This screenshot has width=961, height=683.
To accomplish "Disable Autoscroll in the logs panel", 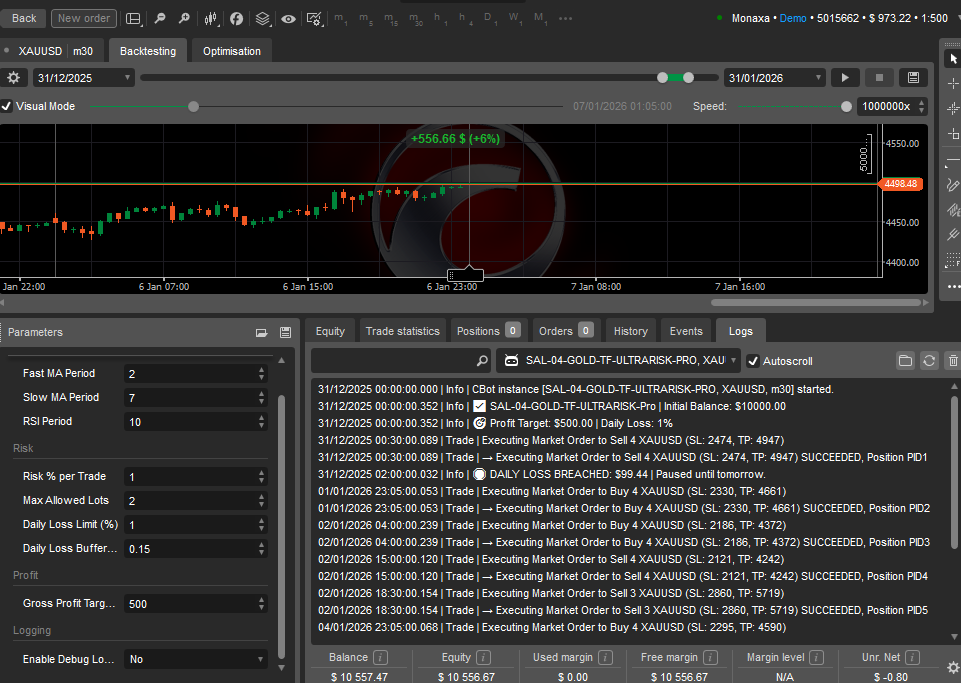I will (x=753, y=360).
